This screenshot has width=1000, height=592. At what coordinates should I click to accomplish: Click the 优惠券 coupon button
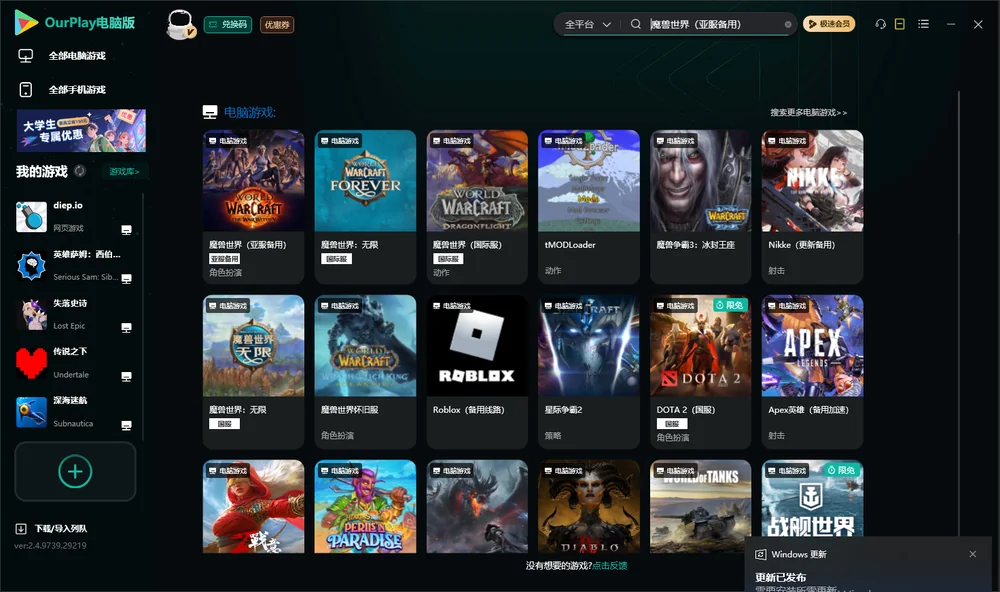point(277,24)
